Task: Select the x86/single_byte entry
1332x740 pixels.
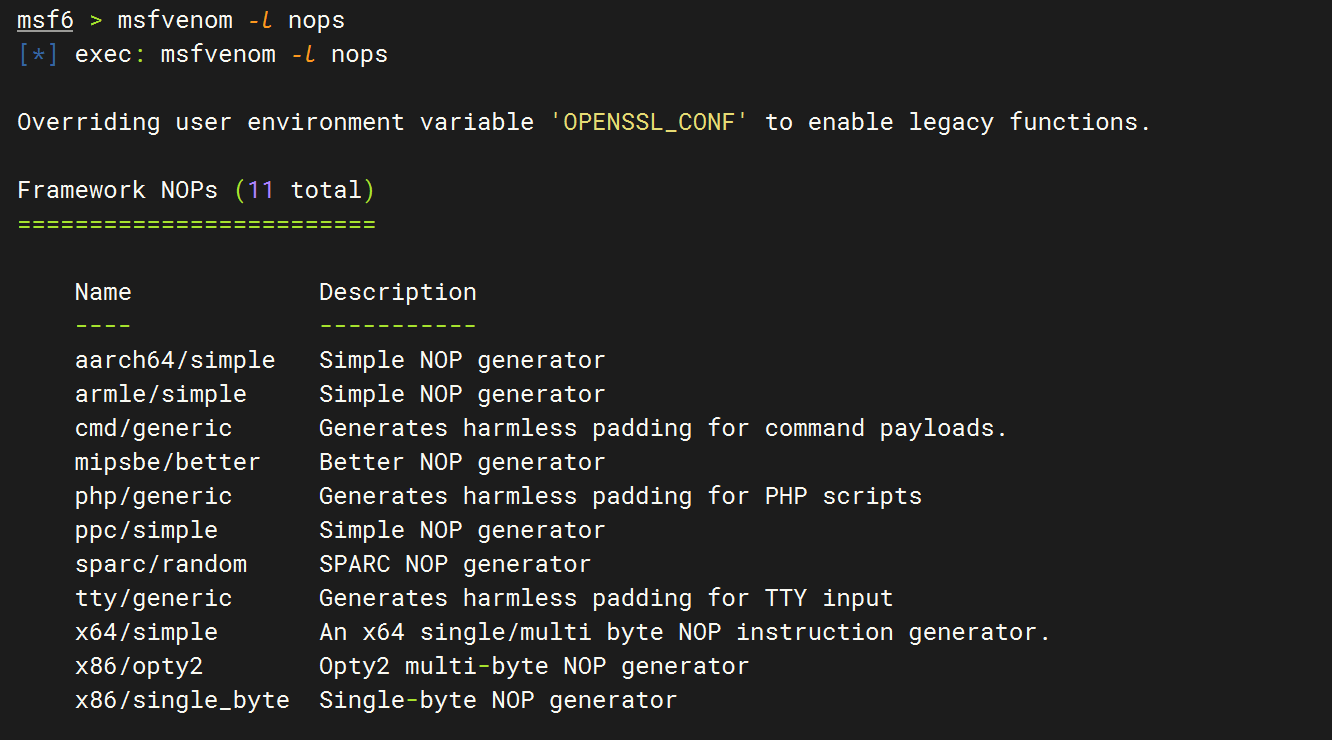Action: [x=182, y=700]
